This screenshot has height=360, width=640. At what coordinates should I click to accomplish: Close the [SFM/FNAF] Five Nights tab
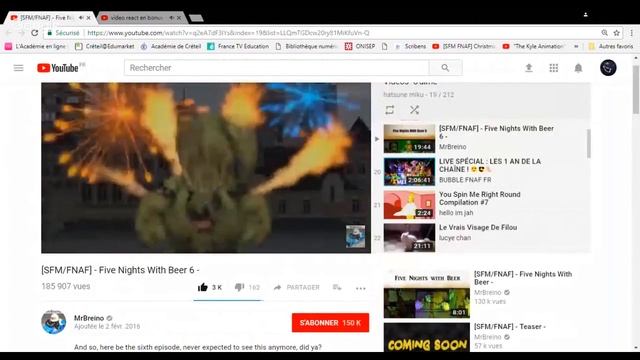[88, 18]
